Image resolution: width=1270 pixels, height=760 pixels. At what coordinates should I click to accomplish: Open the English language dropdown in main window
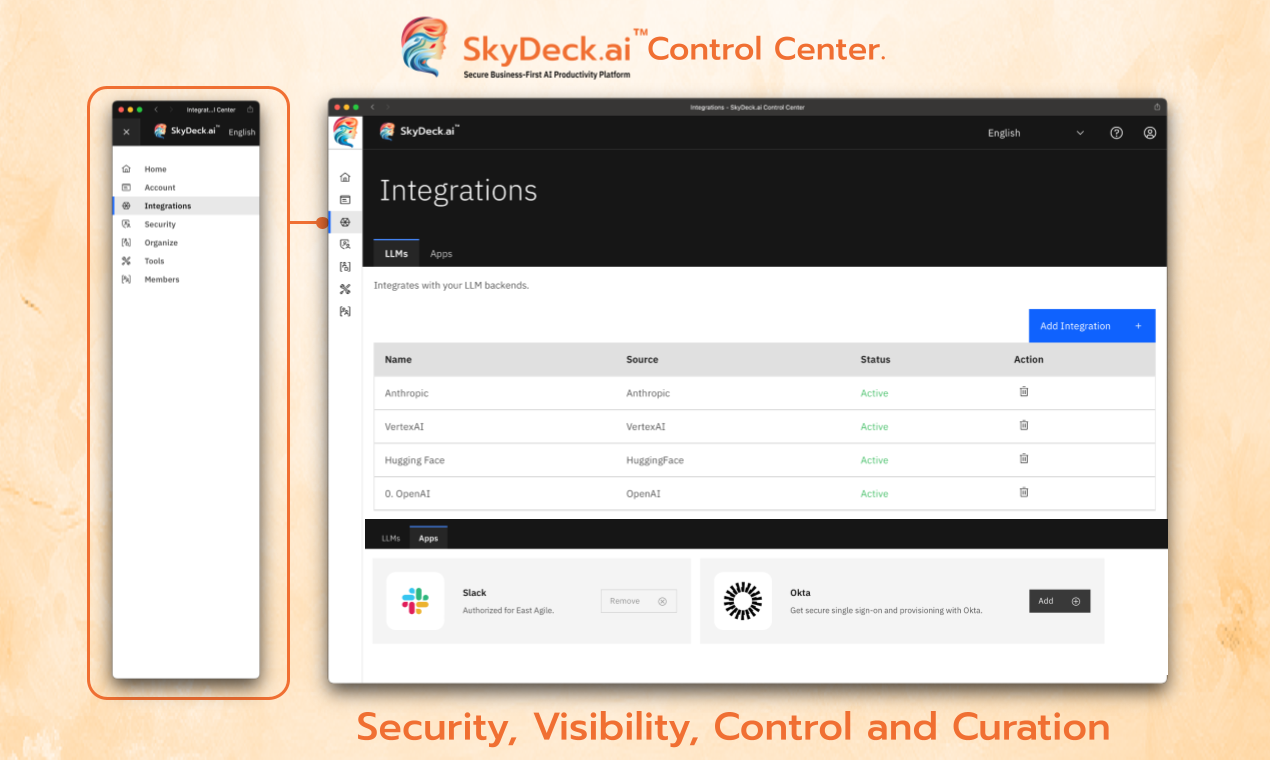[1035, 133]
